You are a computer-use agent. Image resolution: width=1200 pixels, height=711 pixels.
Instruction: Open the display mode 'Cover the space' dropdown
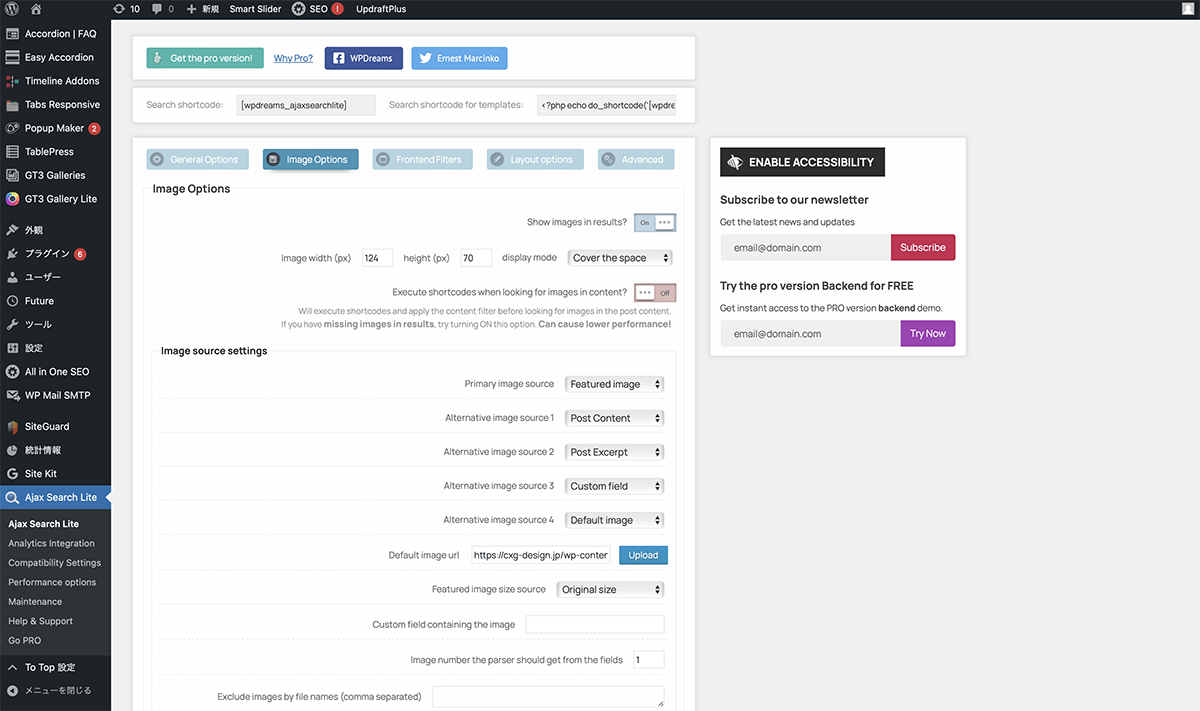click(619, 258)
